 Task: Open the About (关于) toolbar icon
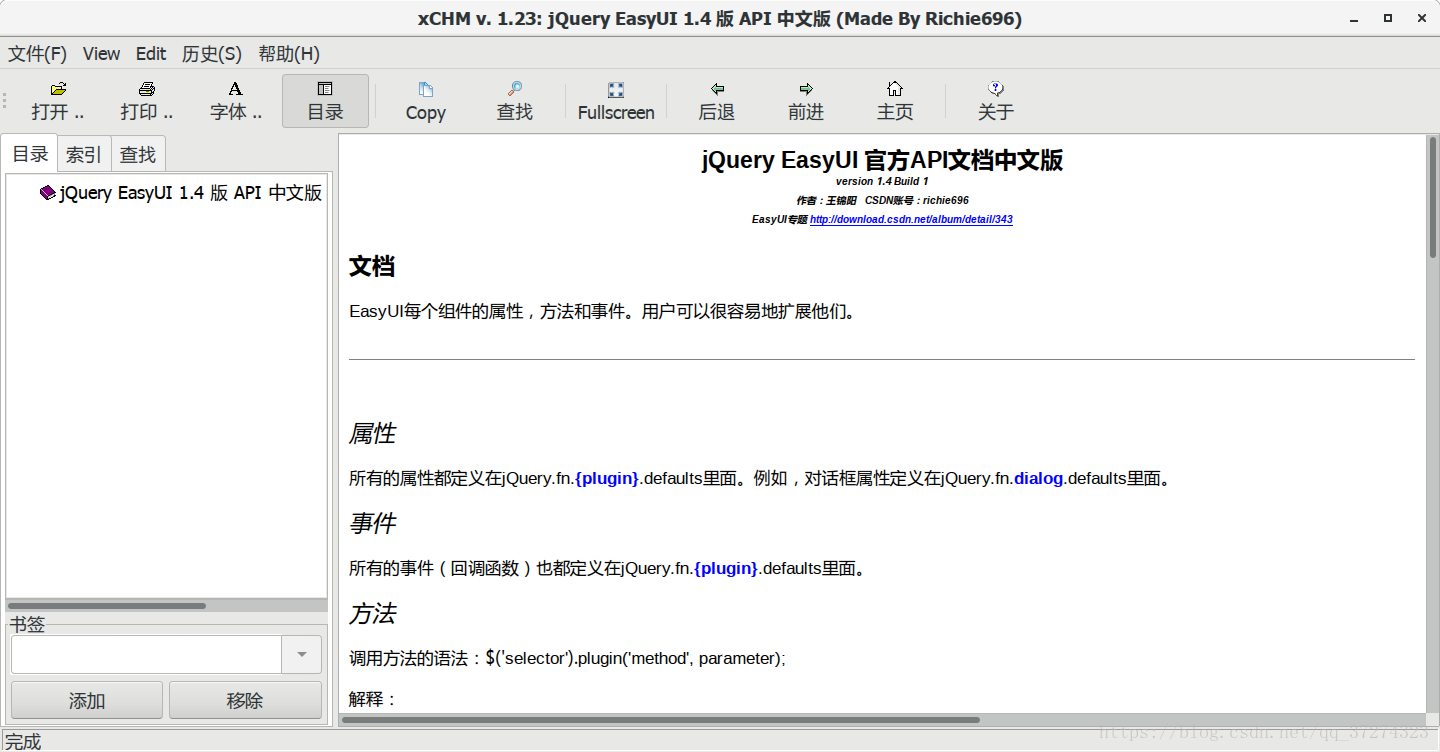995,90
